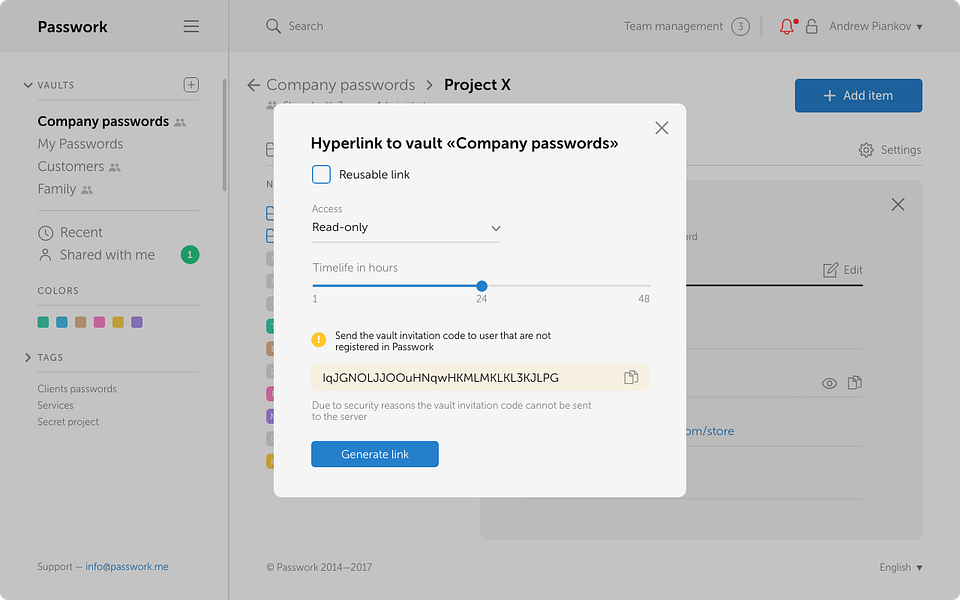Copy the vault invitation code

click(631, 377)
